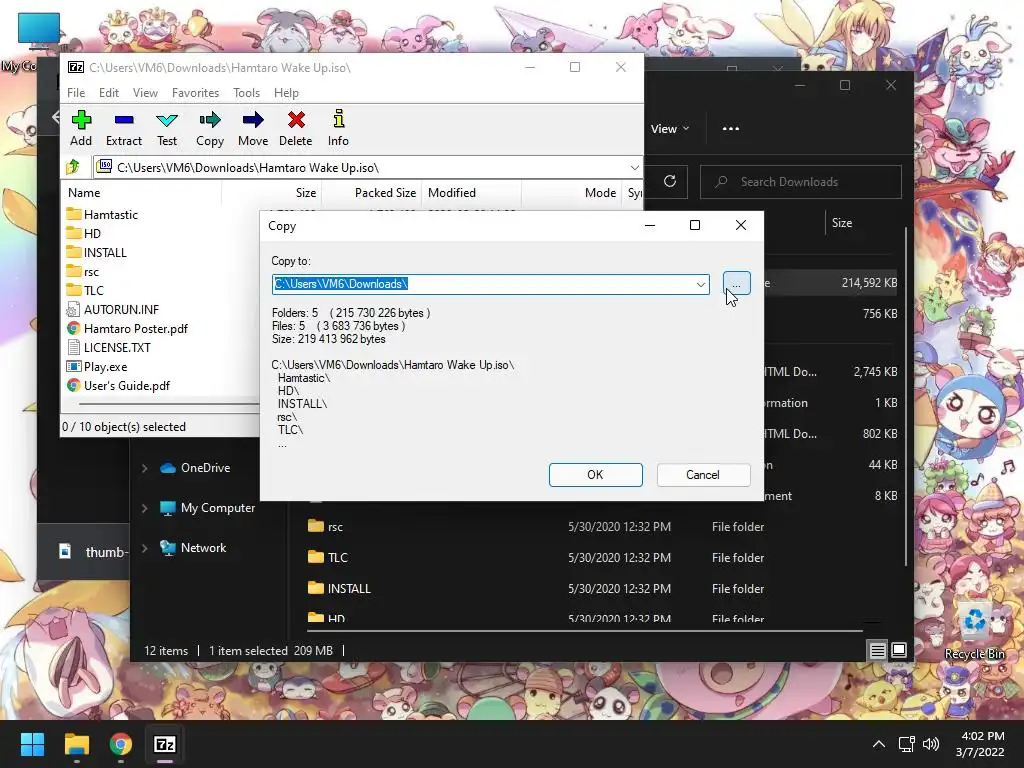Sort by Modified column in 7-Zip
The height and width of the screenshot is (768, 1024).
(472, 193)
